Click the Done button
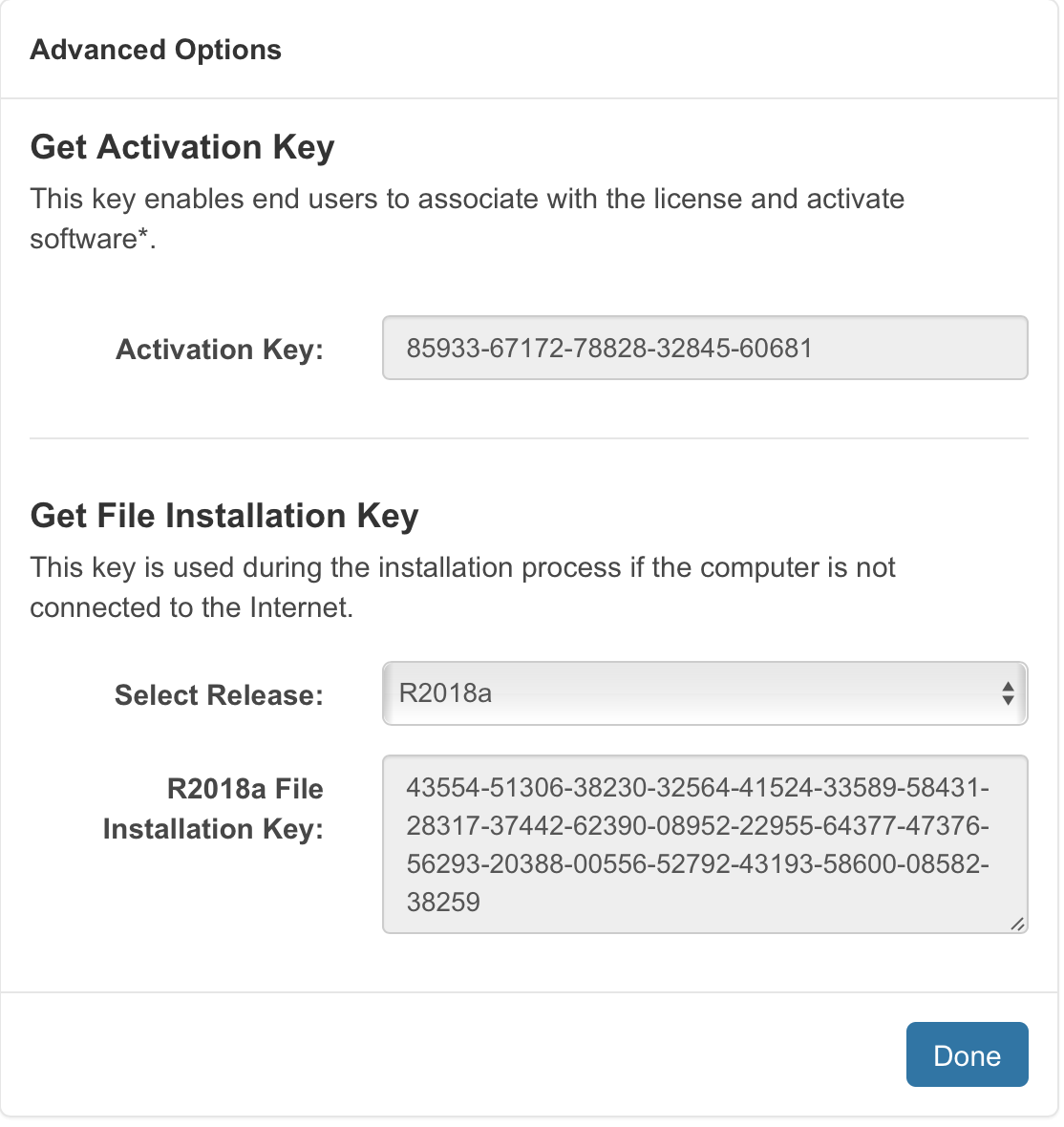 [x=967, y=1054]
